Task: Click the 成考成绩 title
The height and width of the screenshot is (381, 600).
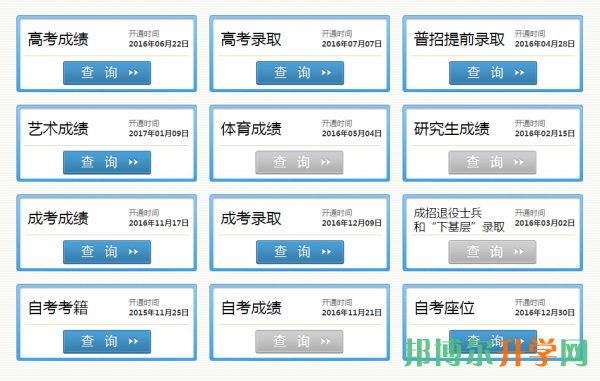Action: (x=58, y=218)
